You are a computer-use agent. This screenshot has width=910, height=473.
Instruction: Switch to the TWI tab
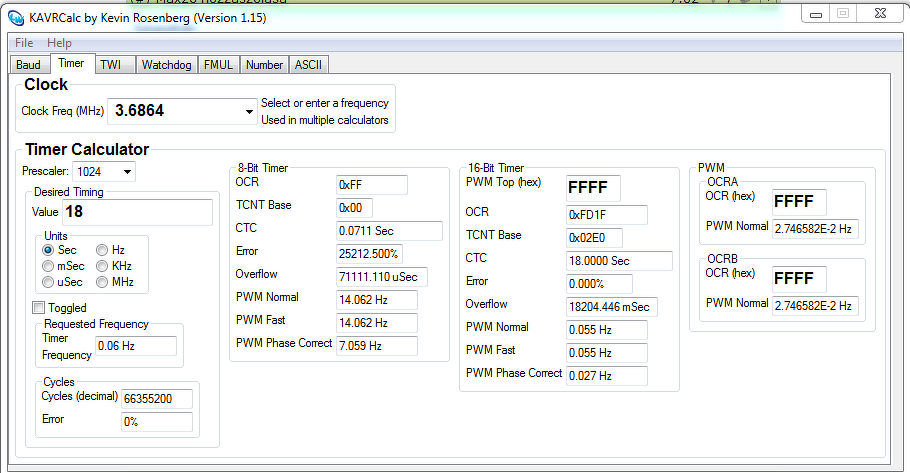(x=110, y=65)
